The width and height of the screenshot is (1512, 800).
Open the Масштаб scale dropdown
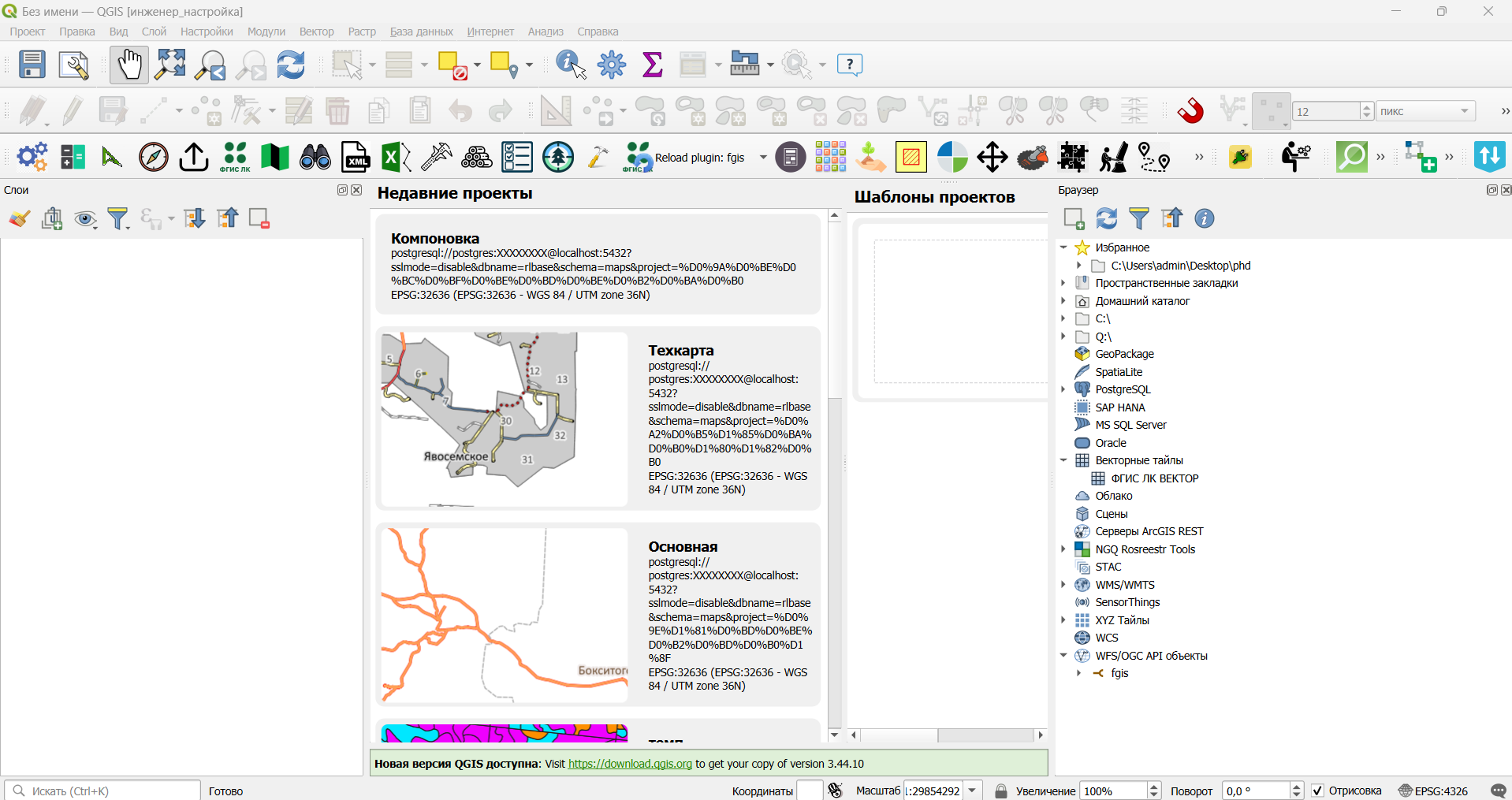click(x=973, y=791)
